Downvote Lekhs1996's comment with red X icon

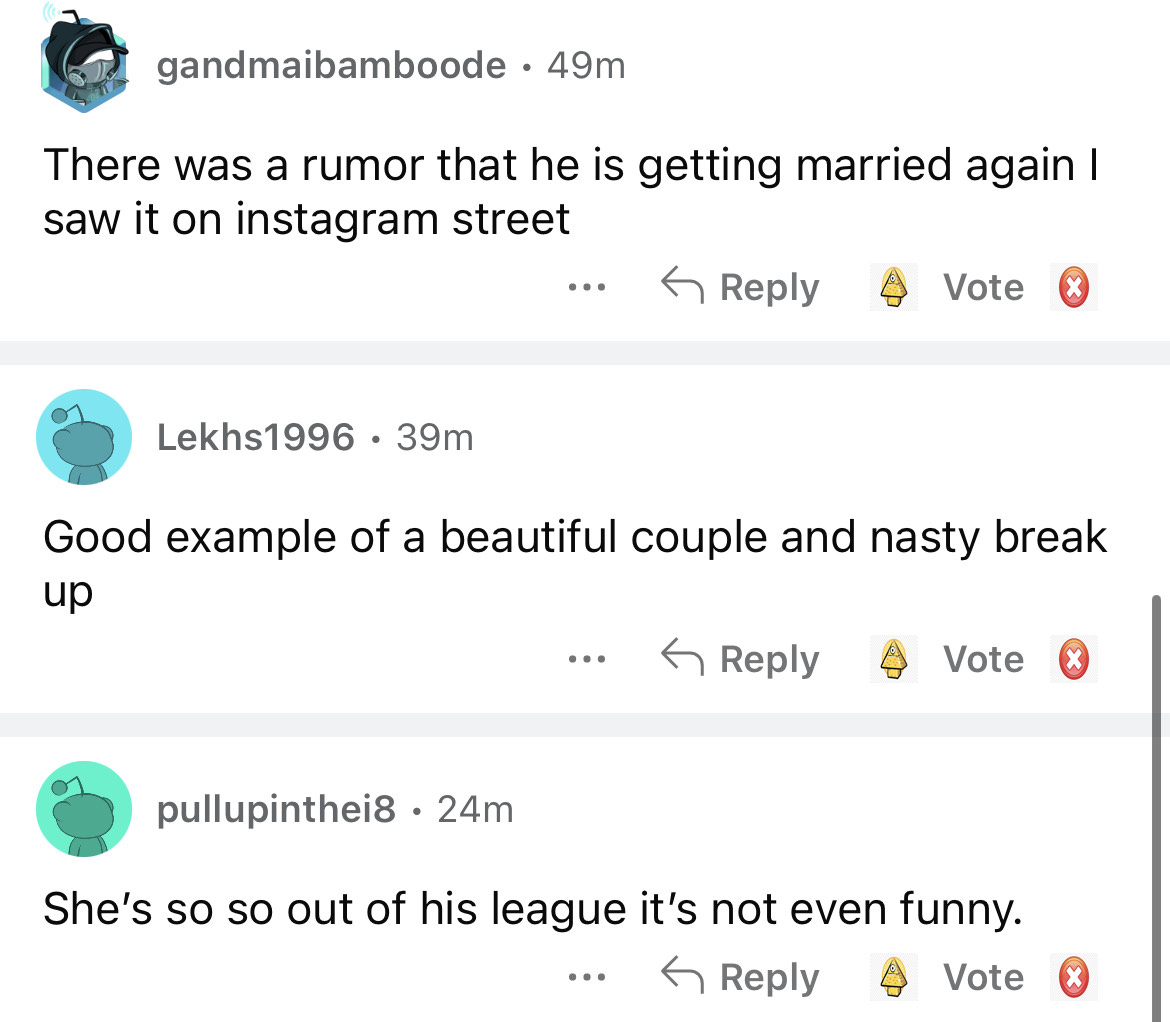(x=1074, y=660)
